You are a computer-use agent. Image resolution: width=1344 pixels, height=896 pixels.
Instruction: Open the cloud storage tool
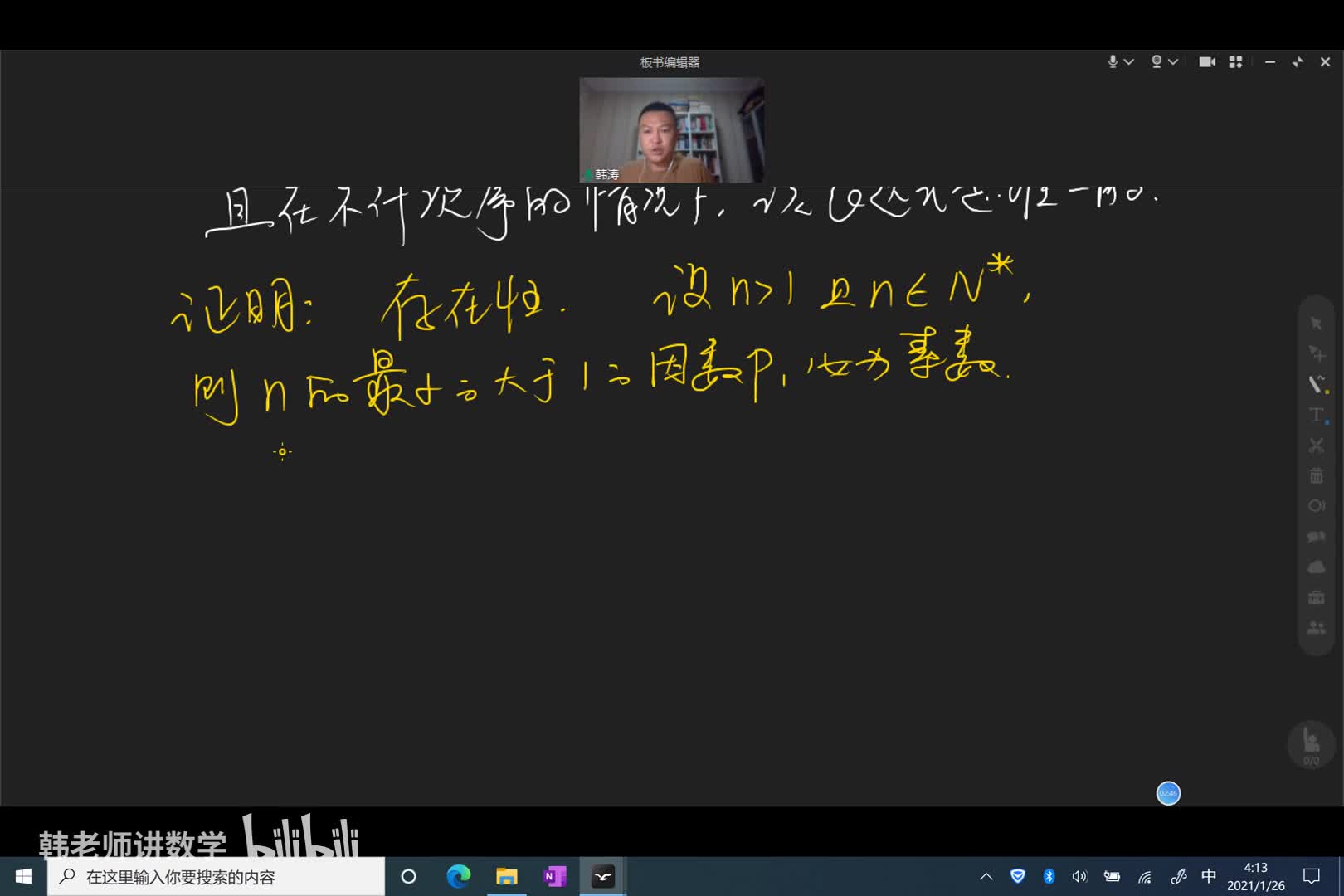click(1317, 567)
